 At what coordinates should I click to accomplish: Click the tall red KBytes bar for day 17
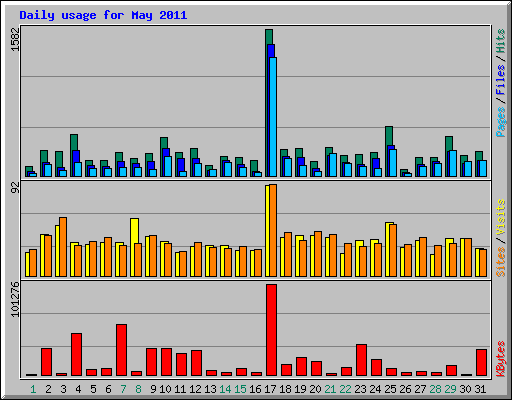271,330
